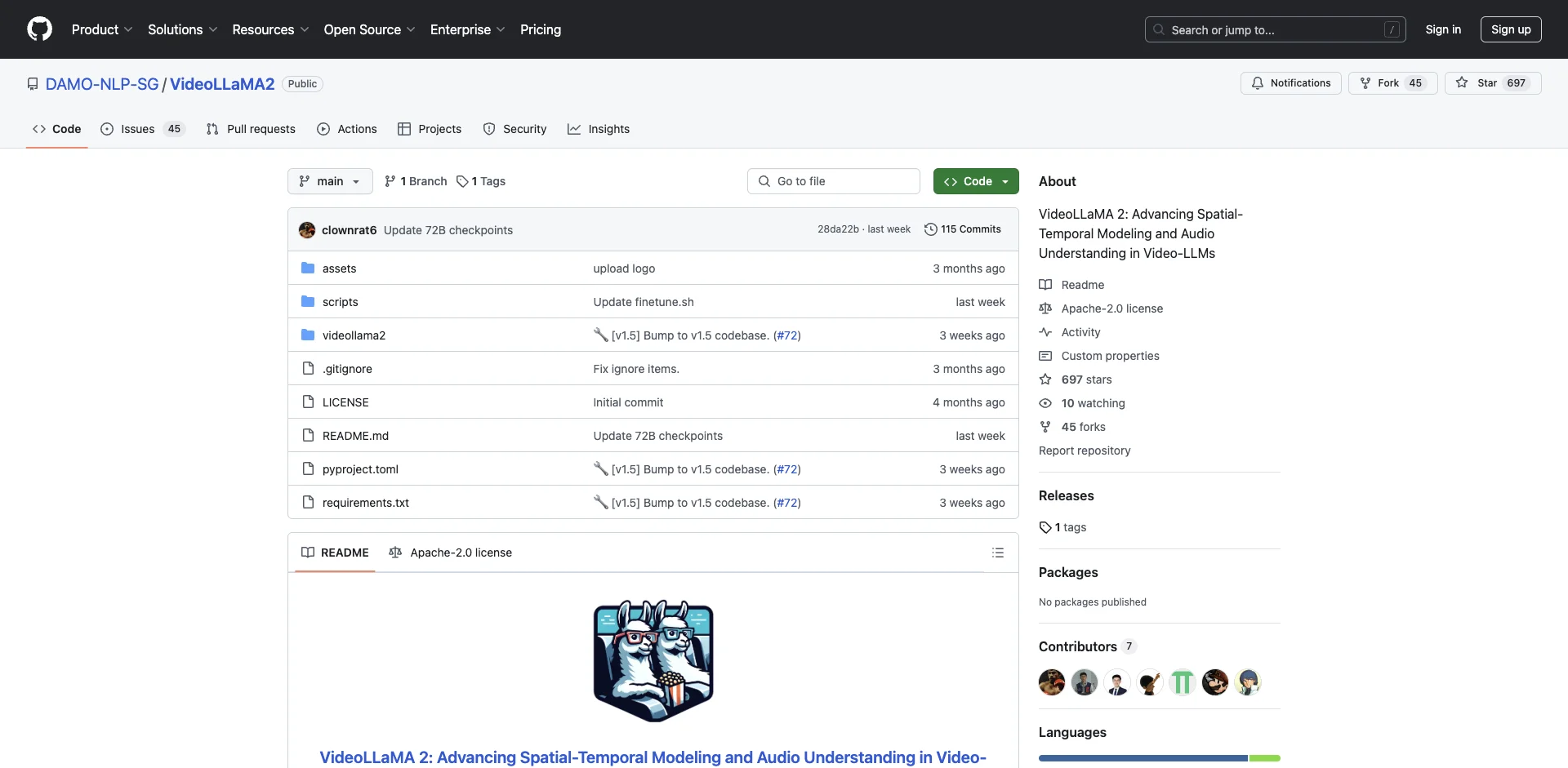This screenshot has height=768, width=1568.
Task: Open the videollama2 folder
Action: click(354, 335)
